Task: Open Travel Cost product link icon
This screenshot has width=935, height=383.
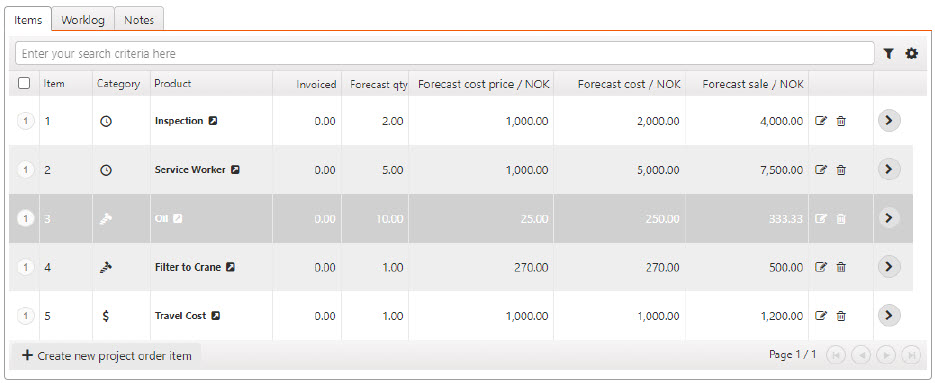Action: 216,316
